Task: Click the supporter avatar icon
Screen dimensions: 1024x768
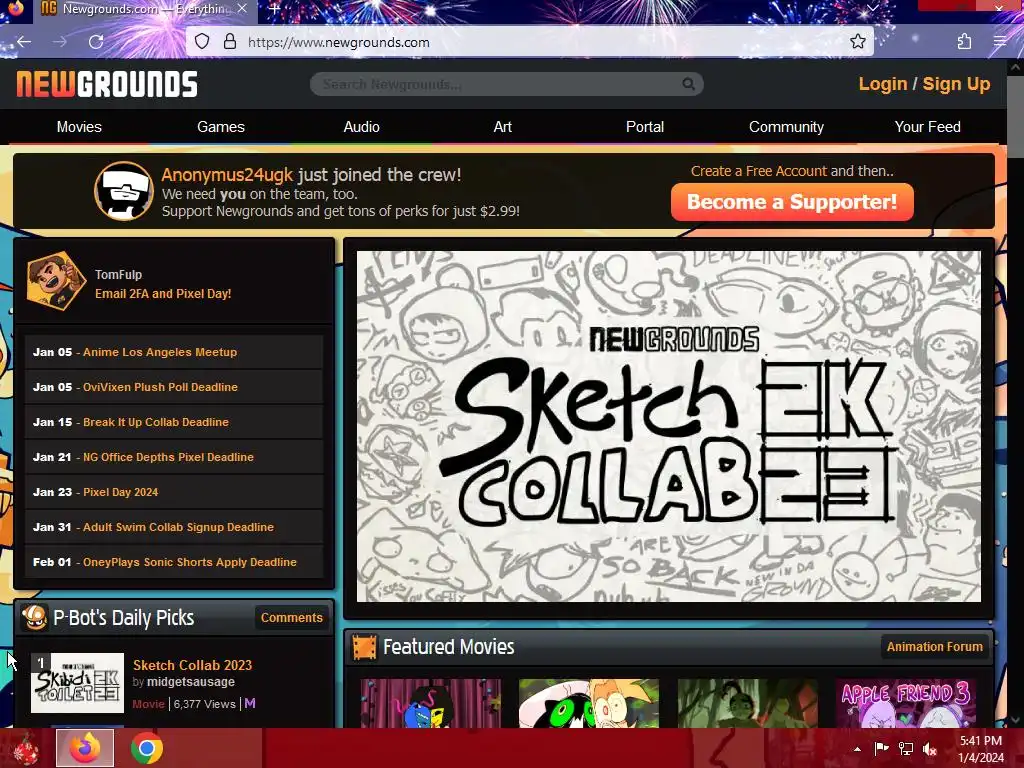Action: coord(123,191)
